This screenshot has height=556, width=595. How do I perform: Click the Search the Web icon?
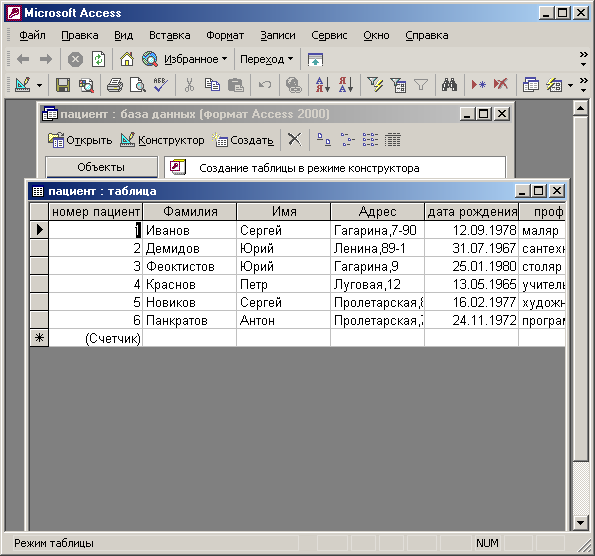[x=150, y=59]
